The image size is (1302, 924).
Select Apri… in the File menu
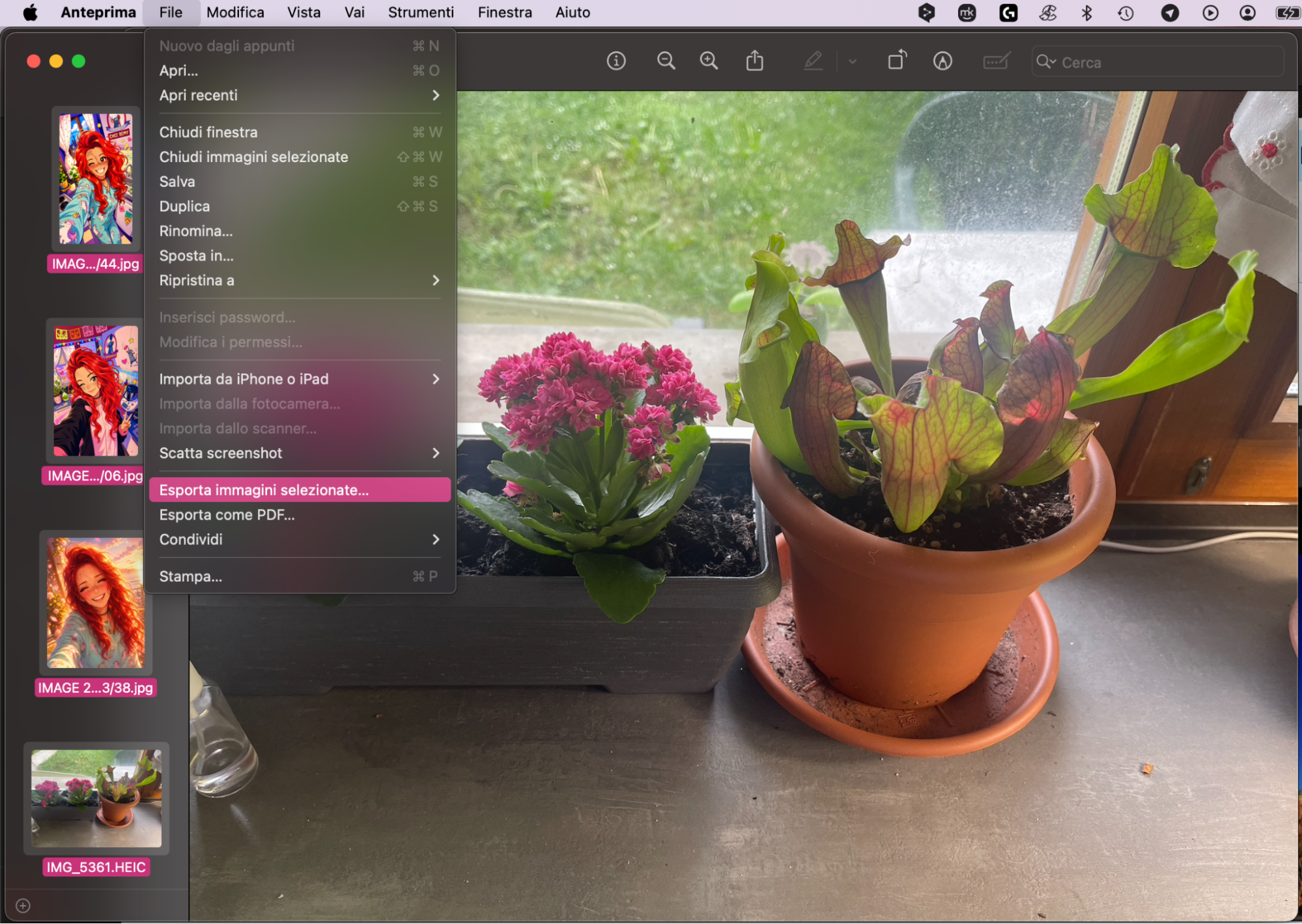300,70
